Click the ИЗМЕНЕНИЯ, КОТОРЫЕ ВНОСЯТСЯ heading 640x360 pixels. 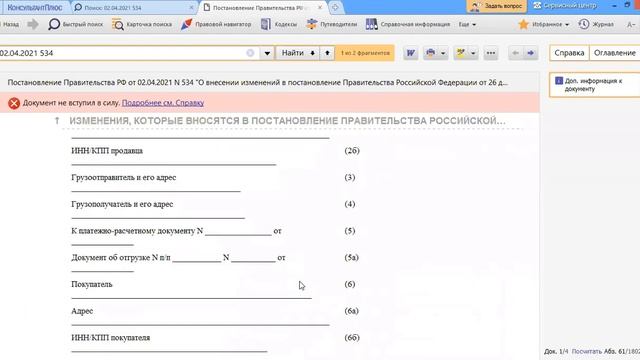(287, 121)
